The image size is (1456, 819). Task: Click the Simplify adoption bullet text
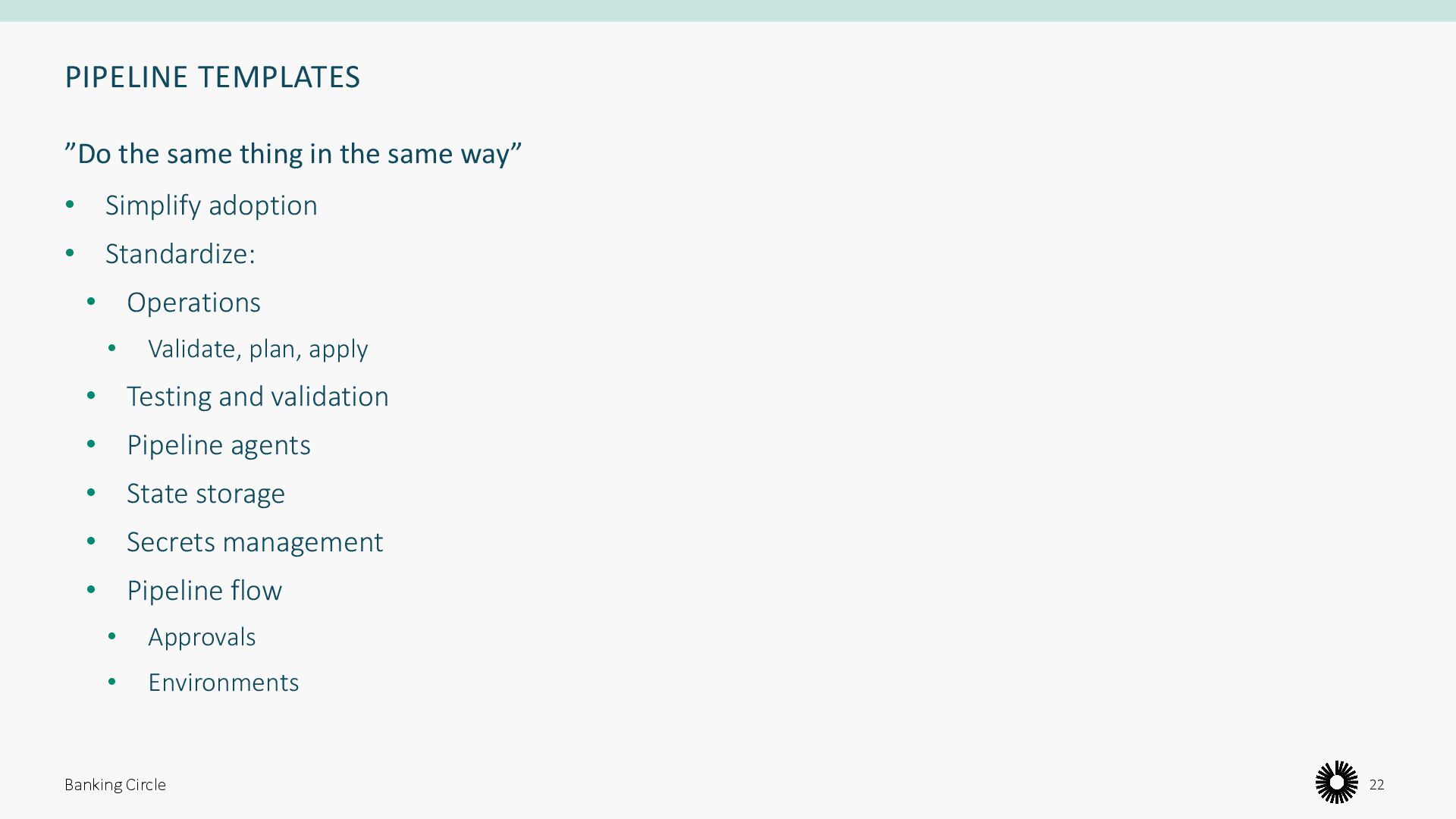coord(211,206)
